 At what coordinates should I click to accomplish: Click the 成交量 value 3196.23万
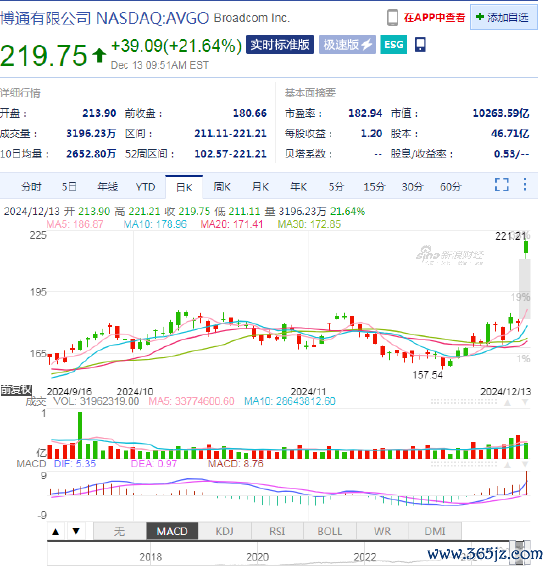pyautogui.click(x=91, y=134)
